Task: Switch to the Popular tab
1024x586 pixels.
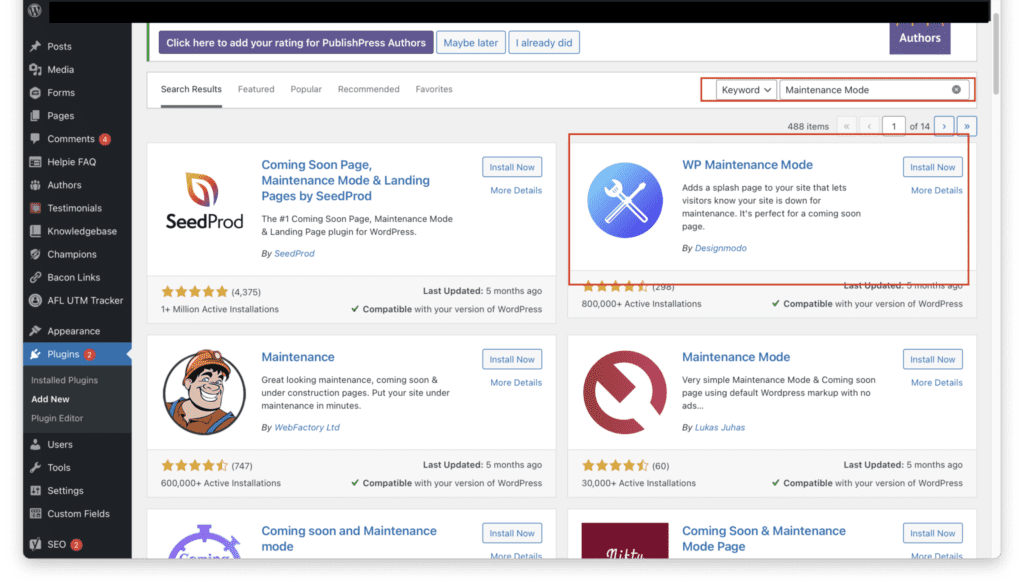Action: (x=306, y=89)
